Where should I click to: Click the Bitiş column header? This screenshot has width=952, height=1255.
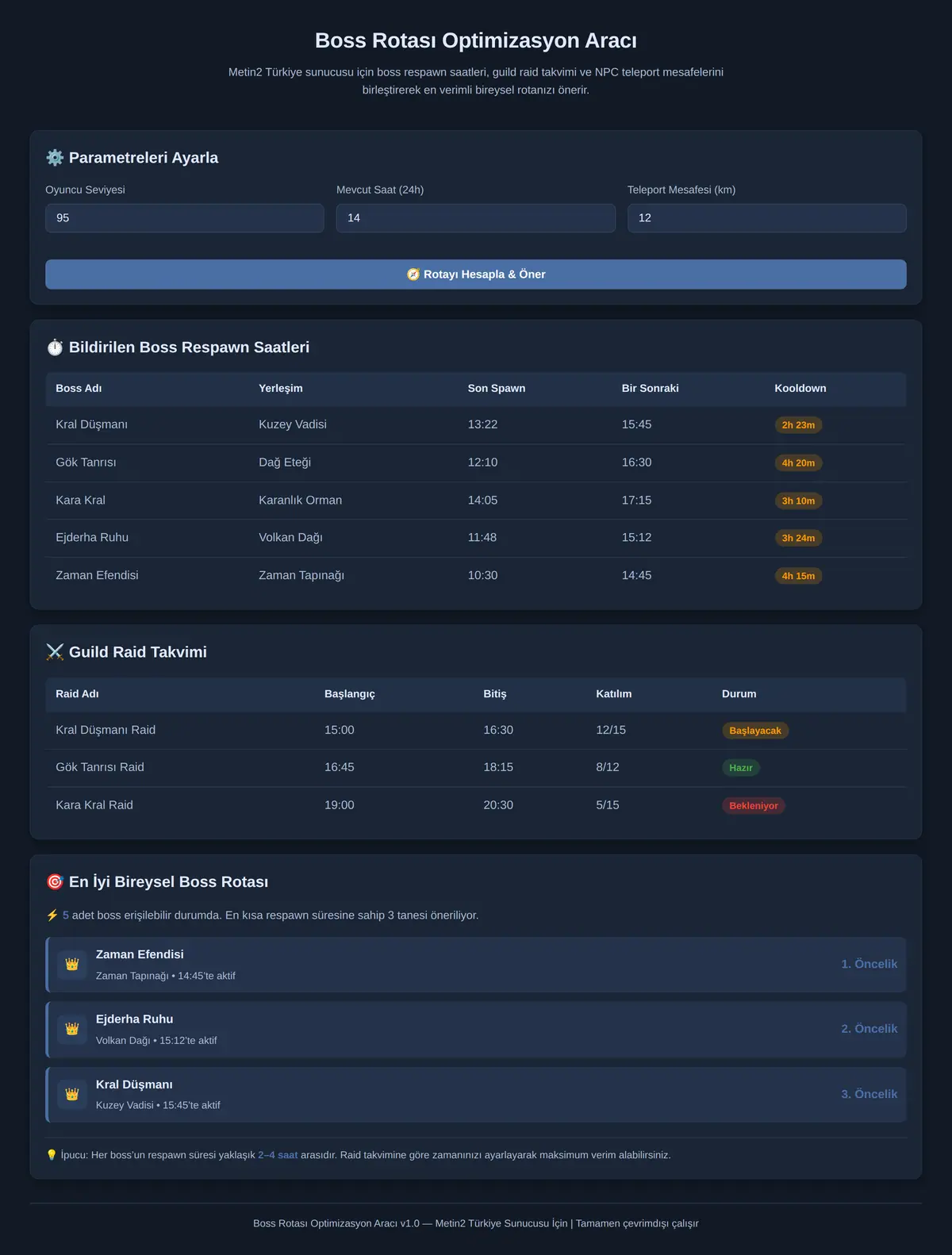[x=495, y=694]
